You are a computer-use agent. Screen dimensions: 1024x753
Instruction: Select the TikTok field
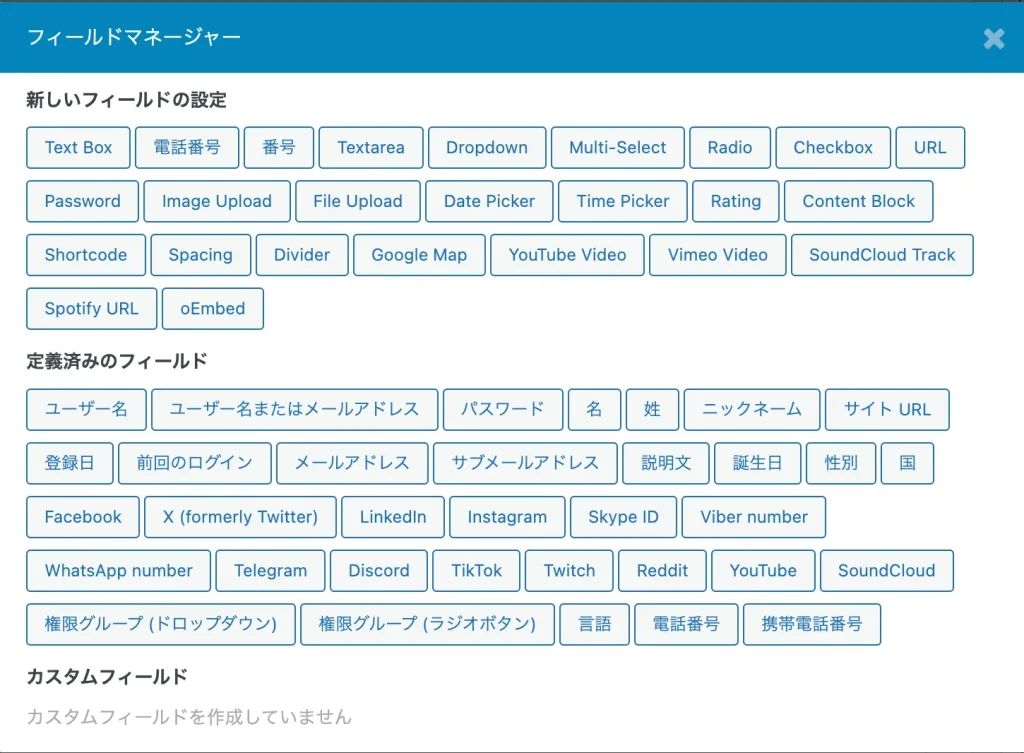[477, 571]
